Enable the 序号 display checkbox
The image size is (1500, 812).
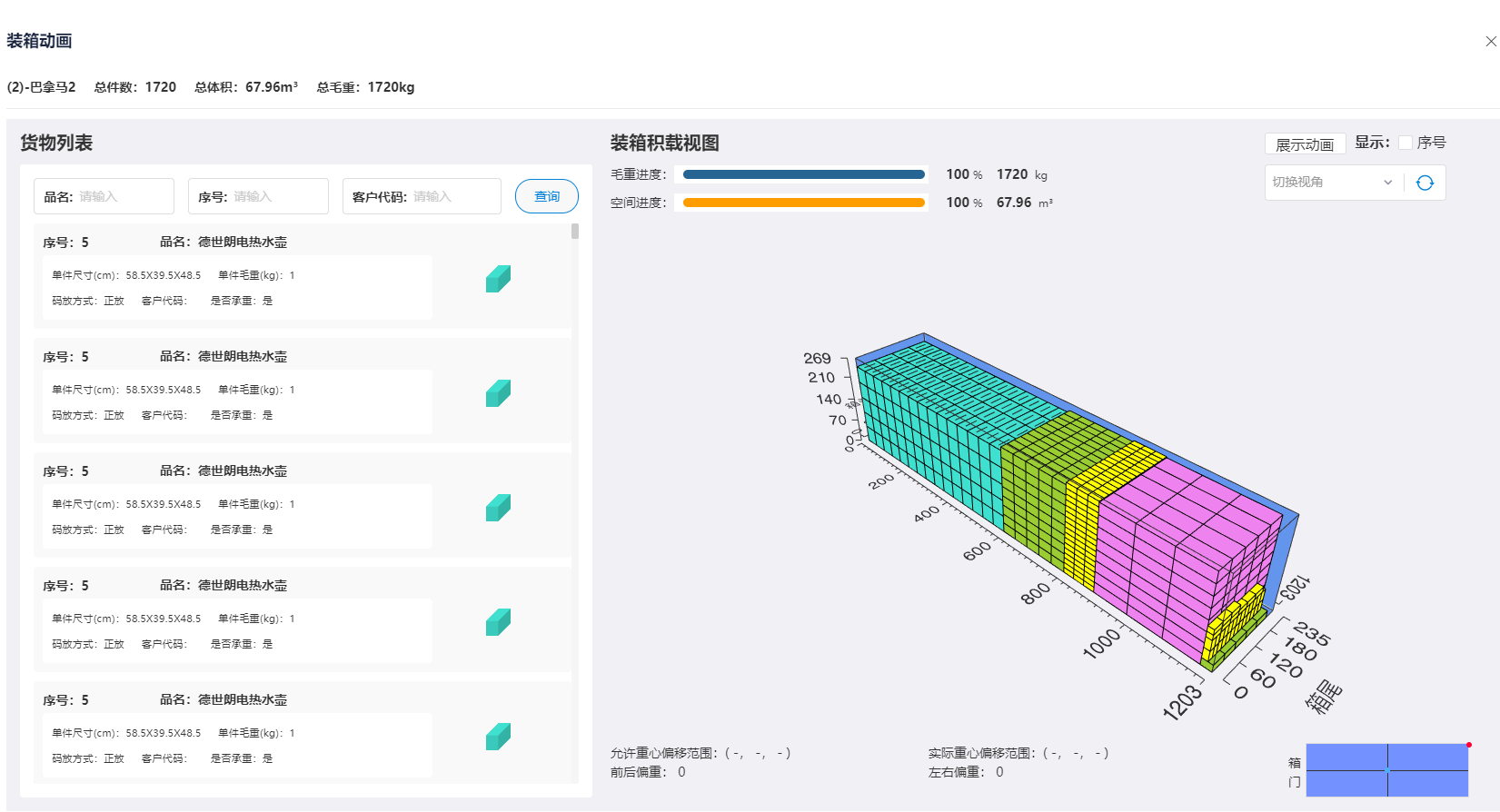point(1406,143)
